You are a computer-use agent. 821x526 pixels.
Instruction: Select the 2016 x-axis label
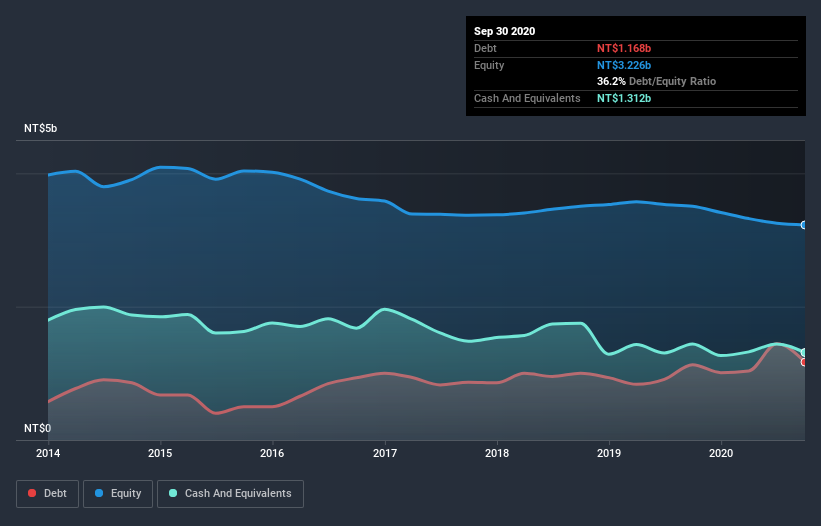tap(272, 453)
